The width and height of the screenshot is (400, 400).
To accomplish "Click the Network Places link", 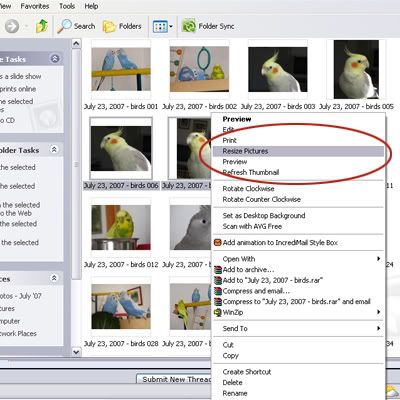I will (18, 333).
